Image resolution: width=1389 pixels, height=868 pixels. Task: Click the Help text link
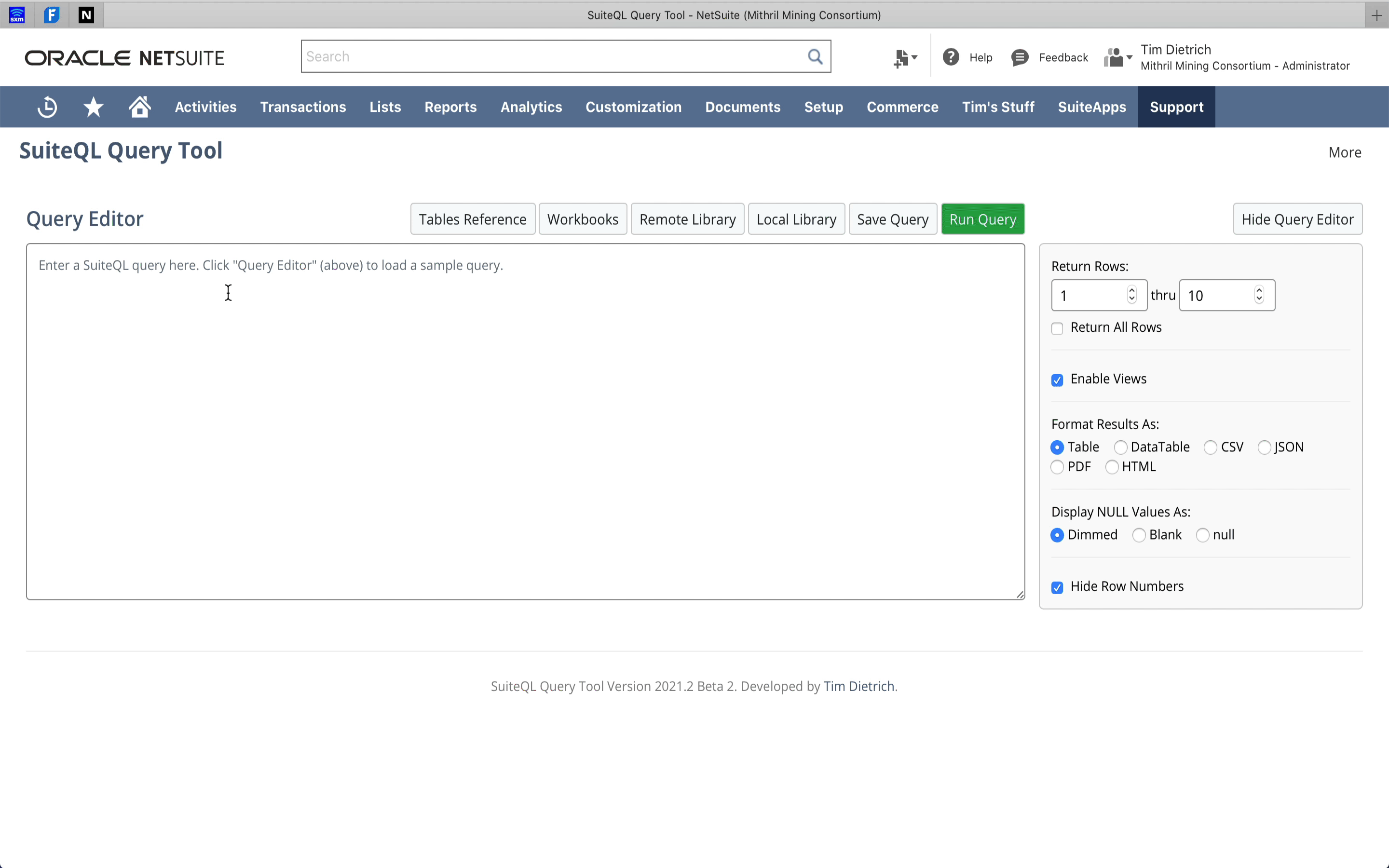coord(981,57)
